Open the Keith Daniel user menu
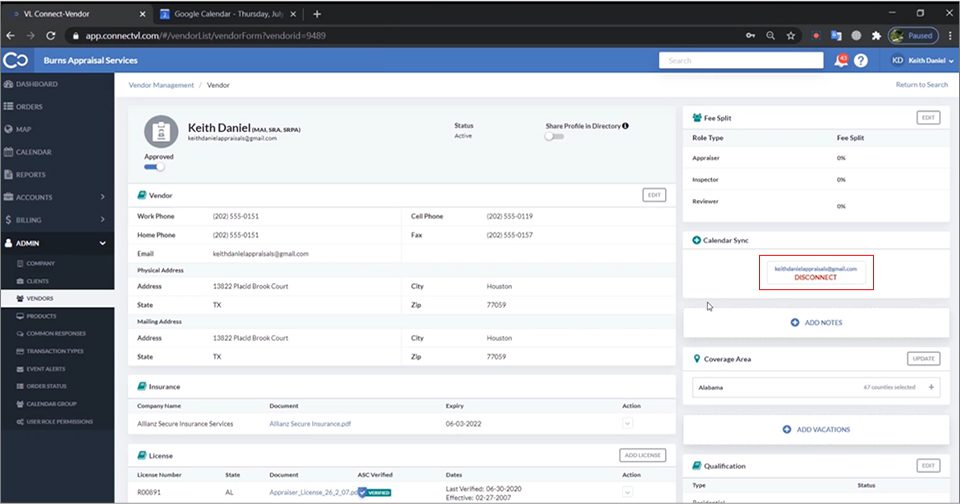The image size is (960, 504). tap(922, 61)
